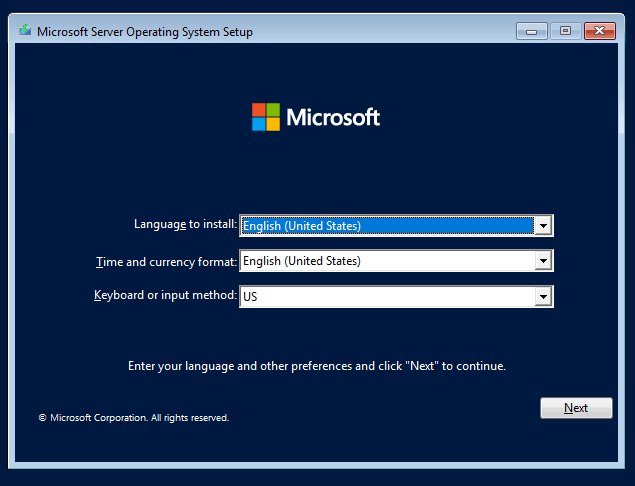The image size is (635, 486).
Task: Open the Time and currency format dropdown arrow
Action: click(x=543, y=261)
